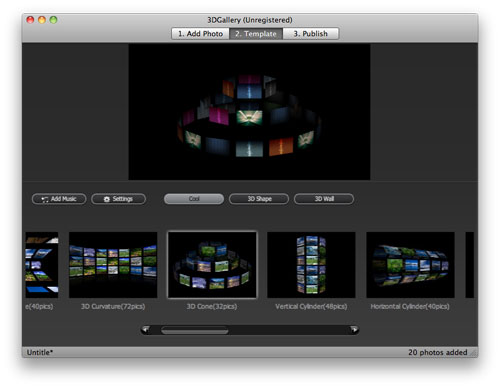Choose the 3D Shape category
The width and height of the screenshot is (500, 388).
pos(259,199)
